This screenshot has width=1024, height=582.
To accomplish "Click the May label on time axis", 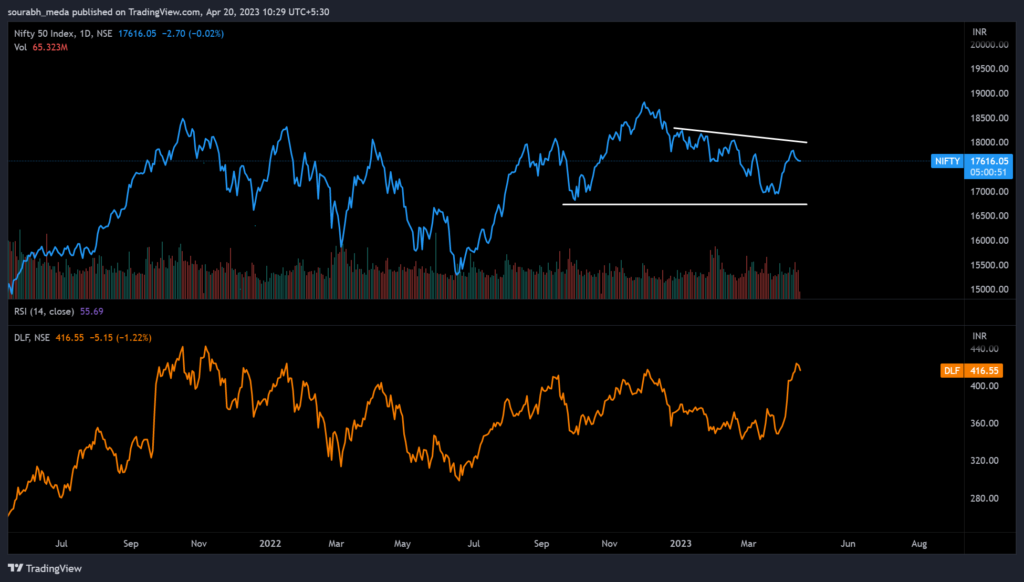I will point(402,543).
